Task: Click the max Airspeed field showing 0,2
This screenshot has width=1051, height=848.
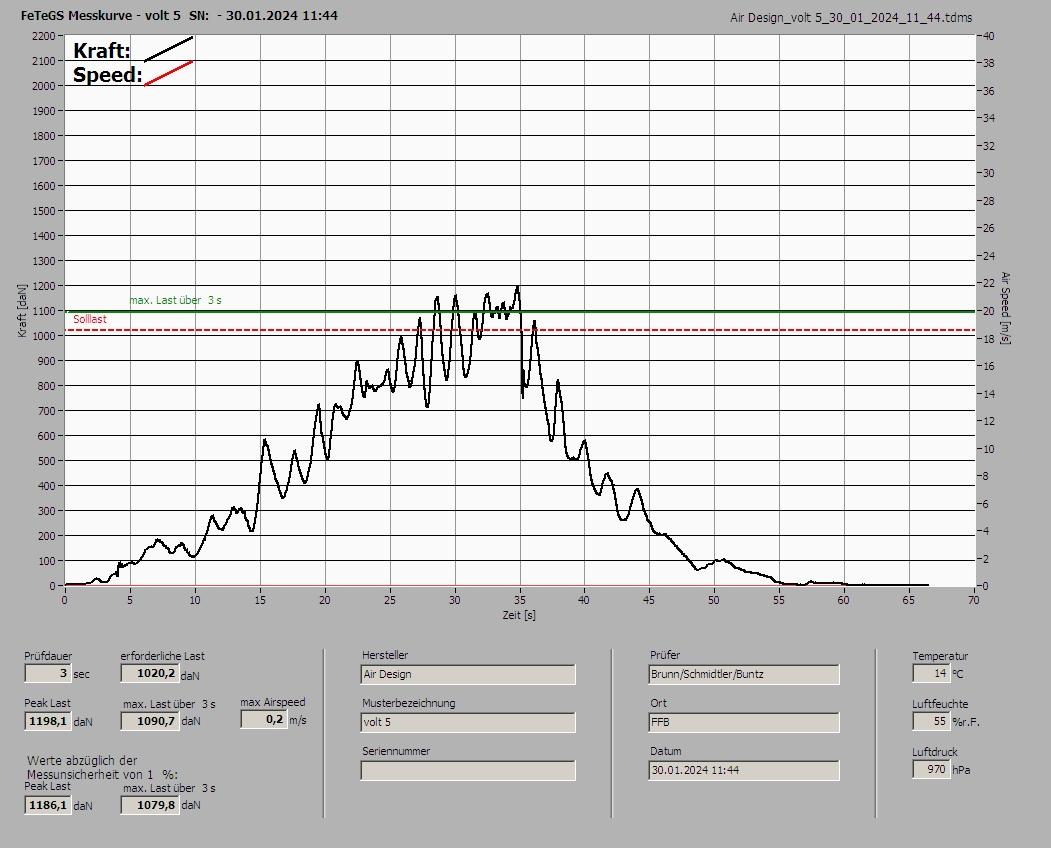Action: pyautogui.click(x=263, y=719)
